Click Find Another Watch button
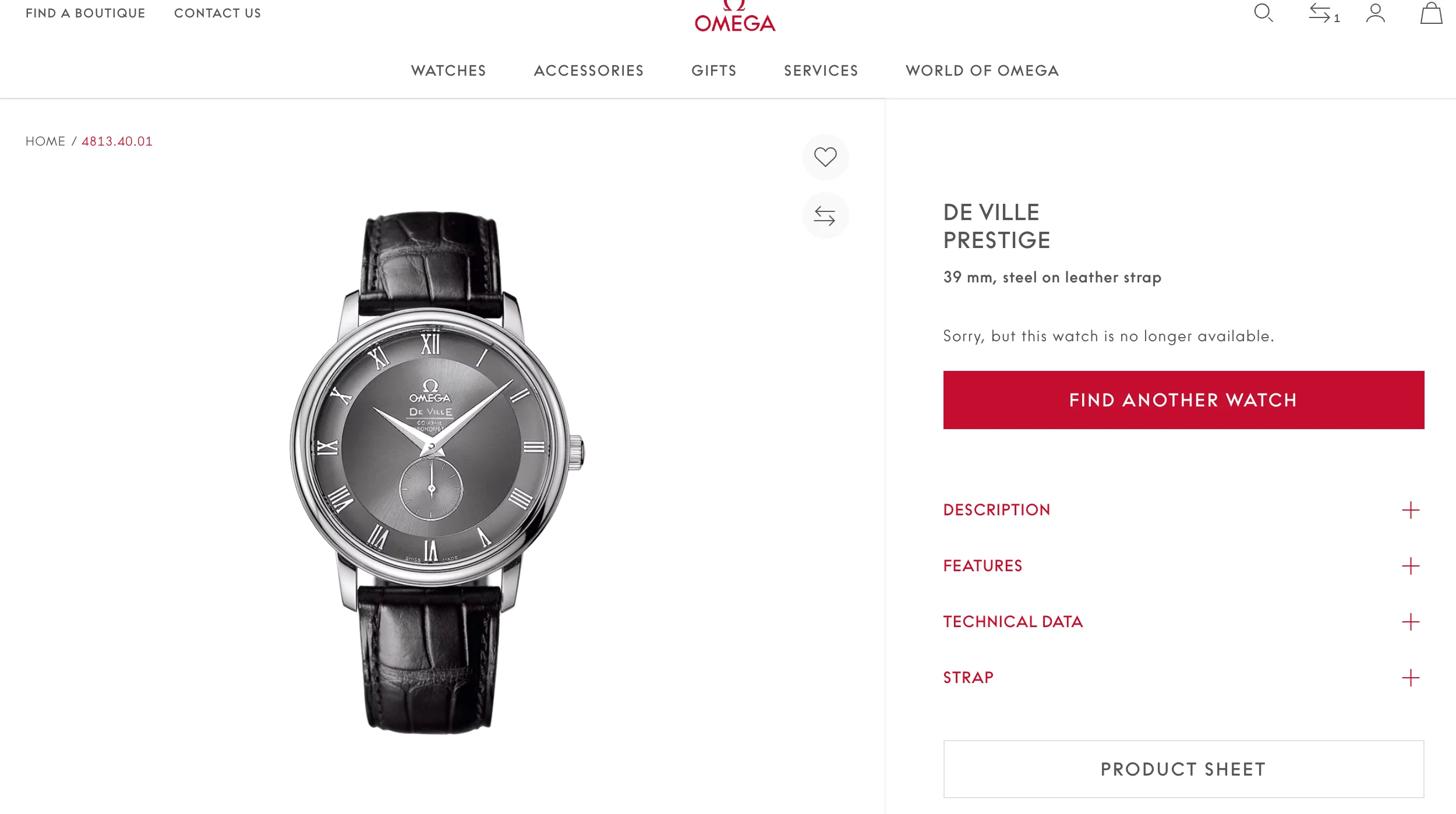1456x814 pixels. [x=1183, y=400]
